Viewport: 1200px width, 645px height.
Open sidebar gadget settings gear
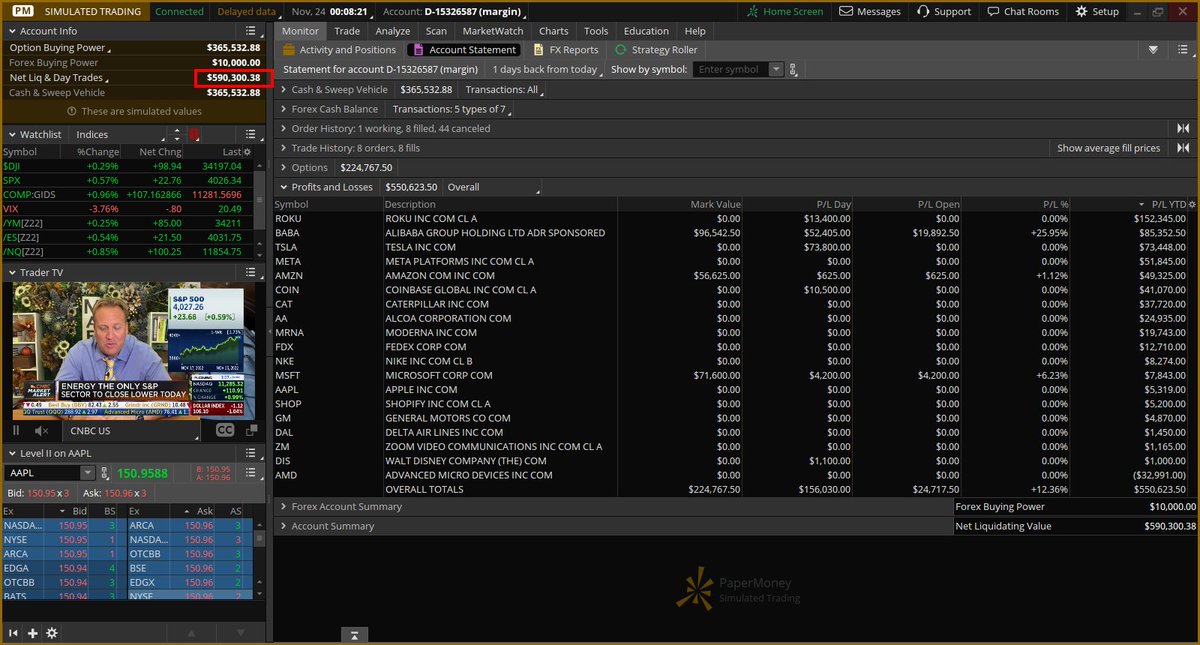point(52,633)
